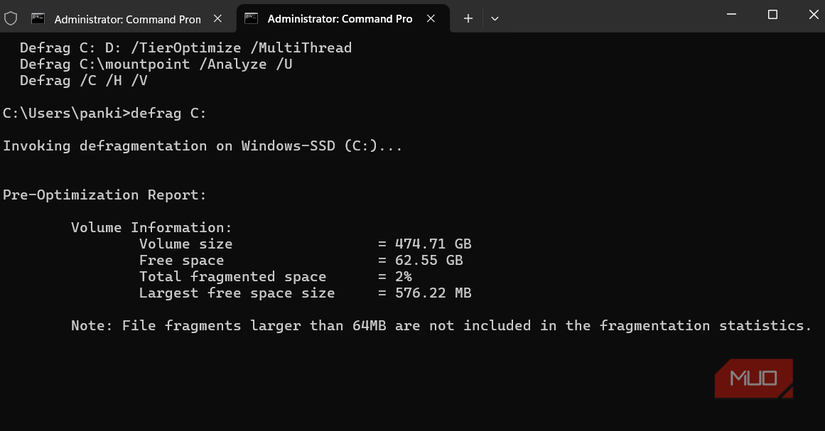The height and width of the screenshot is (431, 825).
Task: Click the active tab's Command Prompt icon
Action: tap(251, 18)
